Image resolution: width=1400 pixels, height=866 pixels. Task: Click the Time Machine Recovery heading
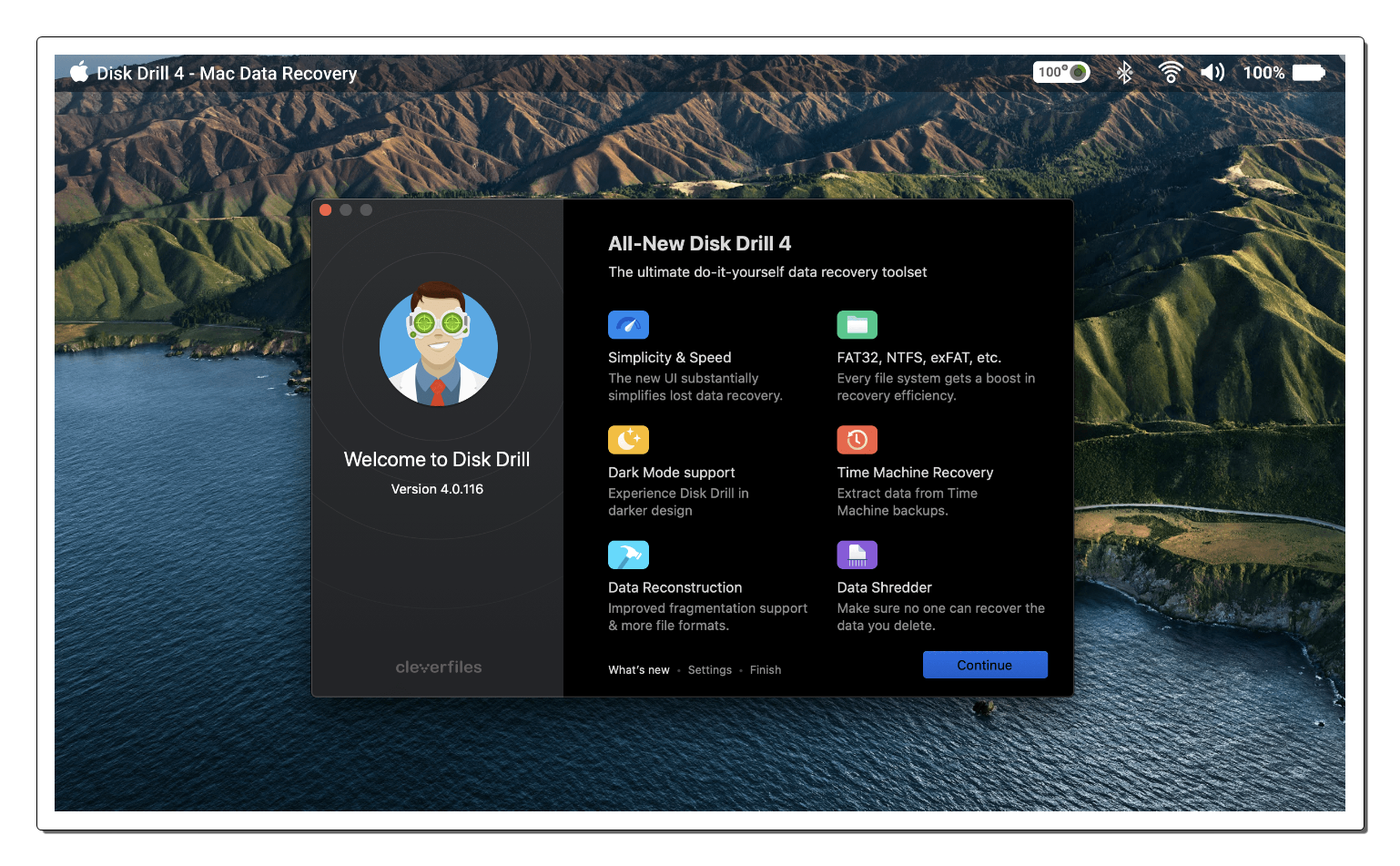[x=915, y=473]
